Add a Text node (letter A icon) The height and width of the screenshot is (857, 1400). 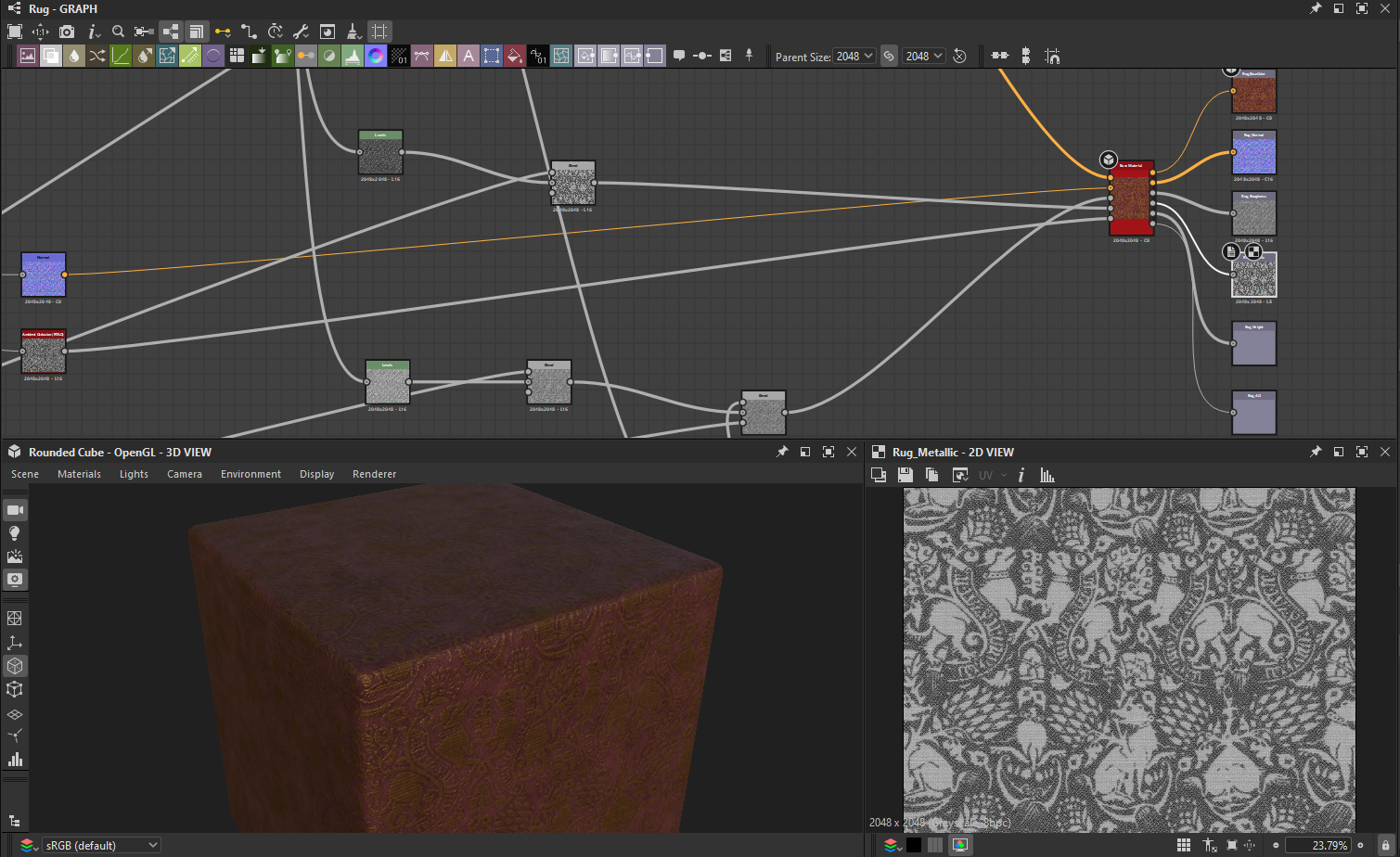[x=469, y=56]
